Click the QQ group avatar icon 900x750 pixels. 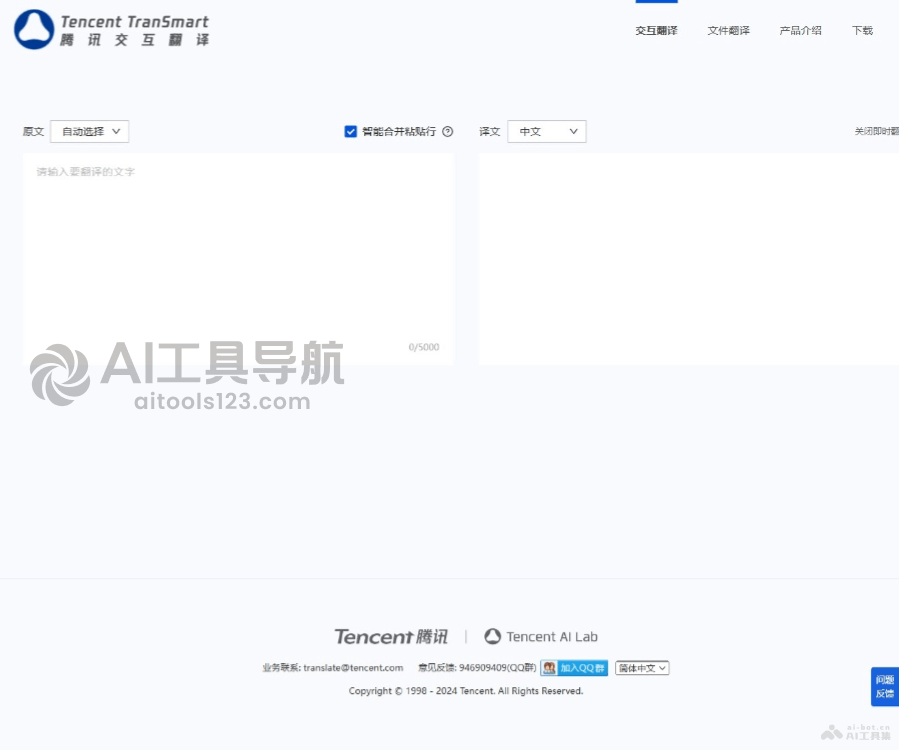(x=549, y=668)
